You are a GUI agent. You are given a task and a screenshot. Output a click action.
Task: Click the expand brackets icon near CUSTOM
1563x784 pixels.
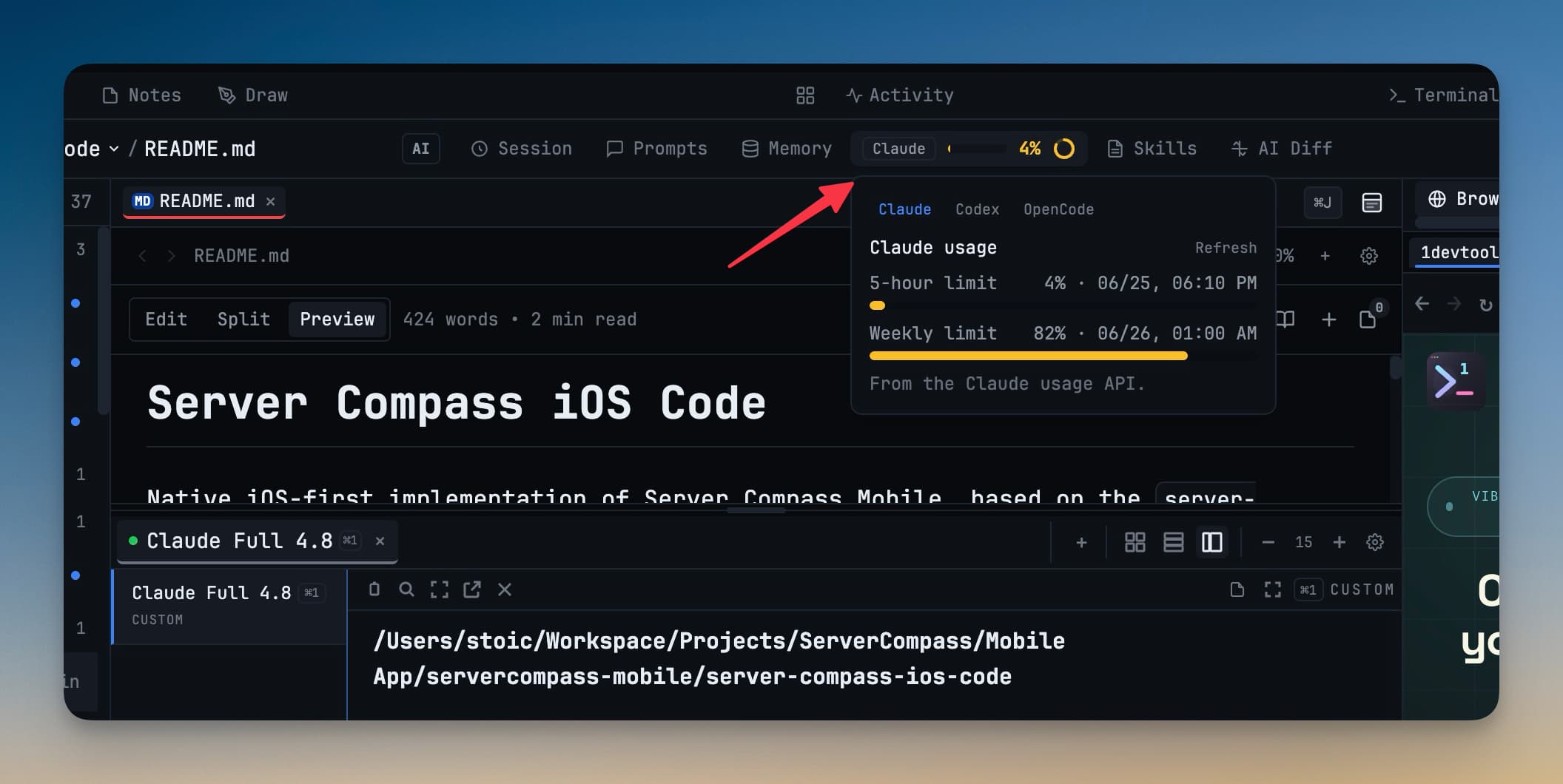[1272, 589]
